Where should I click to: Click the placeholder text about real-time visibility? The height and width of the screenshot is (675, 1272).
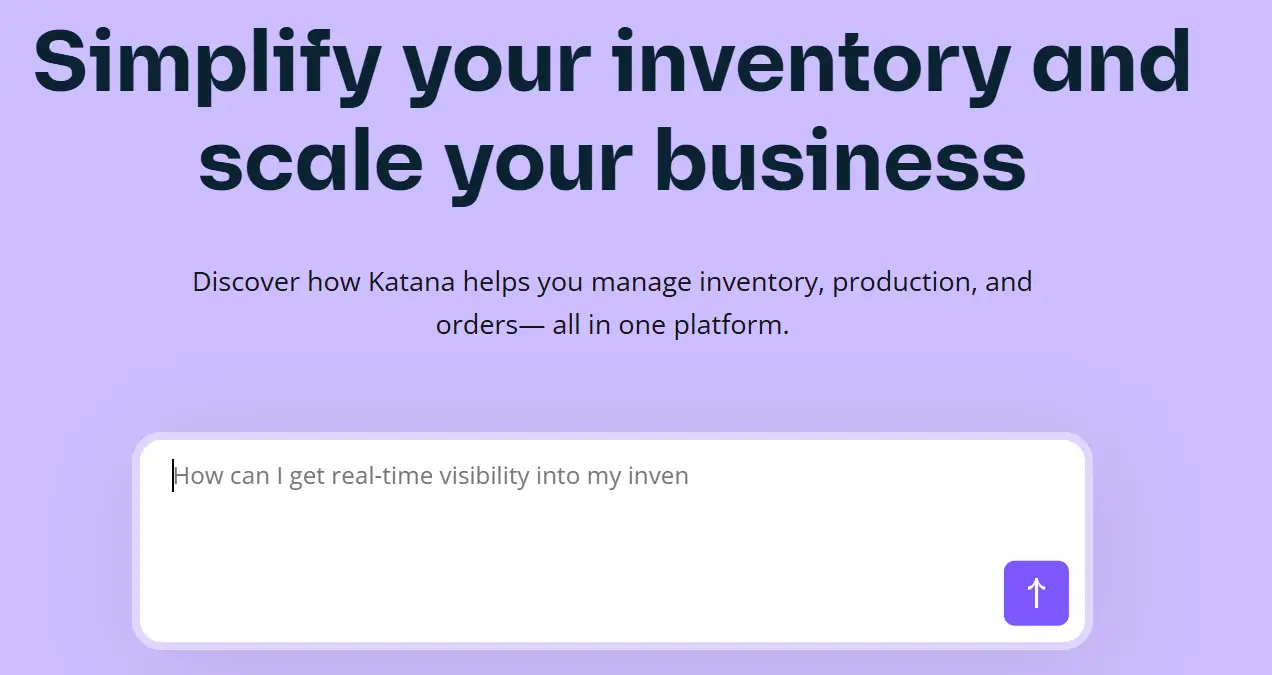click(x=431, y=476)
